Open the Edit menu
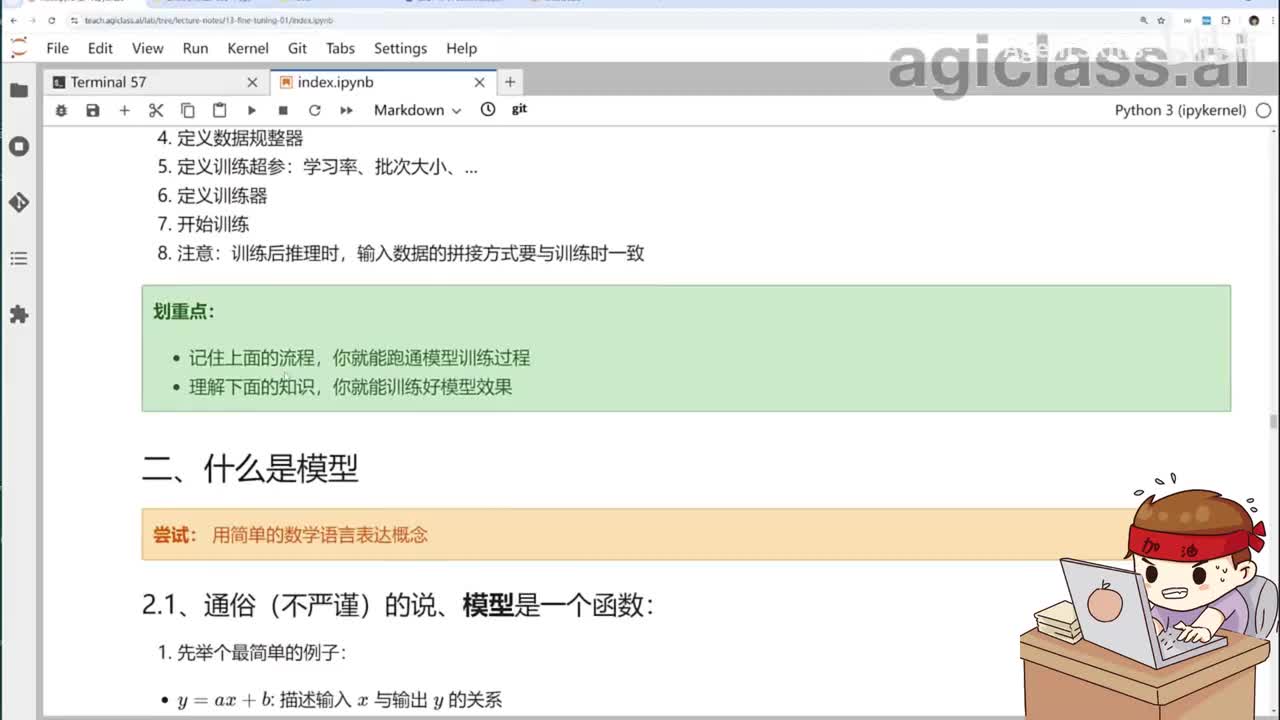The height and width of the screenshot is (720, 1280). [x=100, y=48]
